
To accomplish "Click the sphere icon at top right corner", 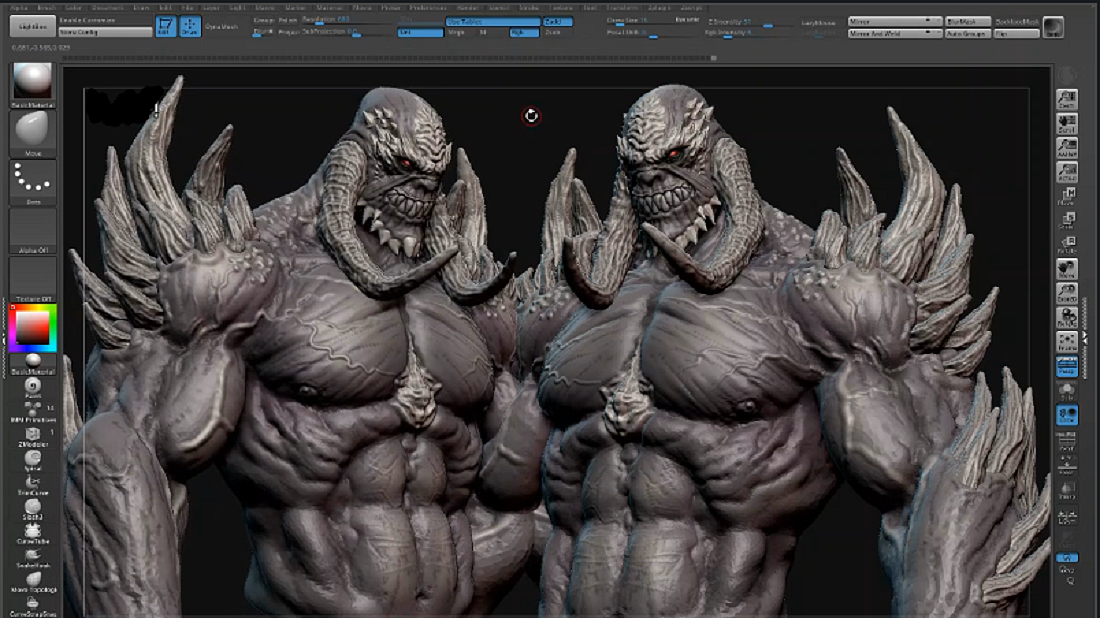I will 1053,27.
